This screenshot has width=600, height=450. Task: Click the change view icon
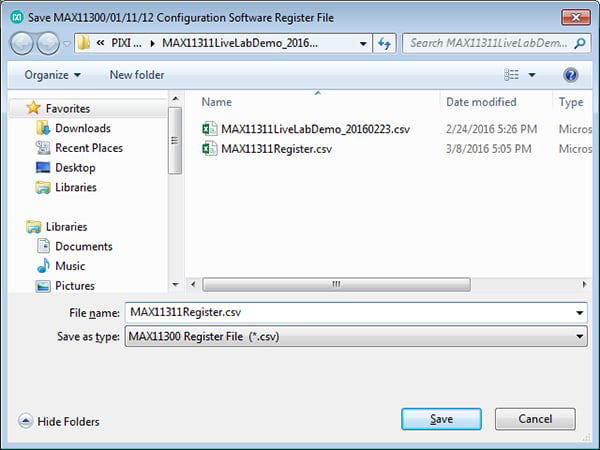pos(512,75)
